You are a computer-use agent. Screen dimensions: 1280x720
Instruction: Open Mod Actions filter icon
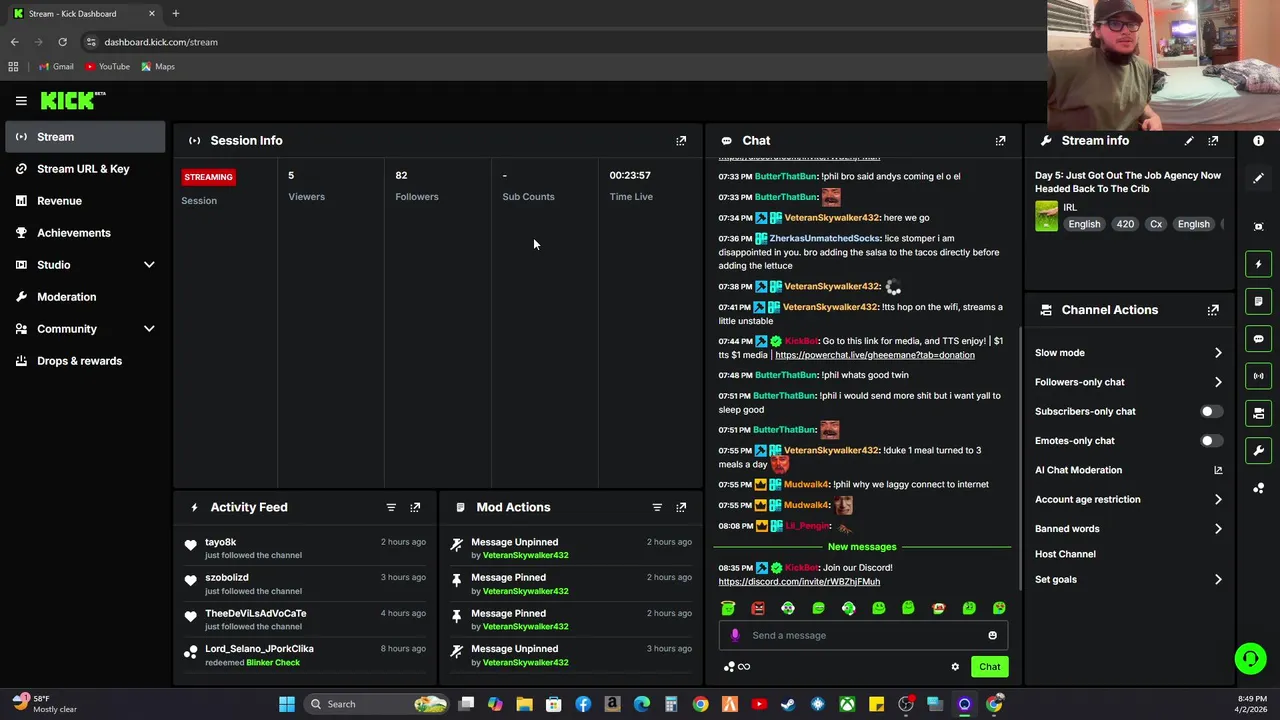(657, 507)
